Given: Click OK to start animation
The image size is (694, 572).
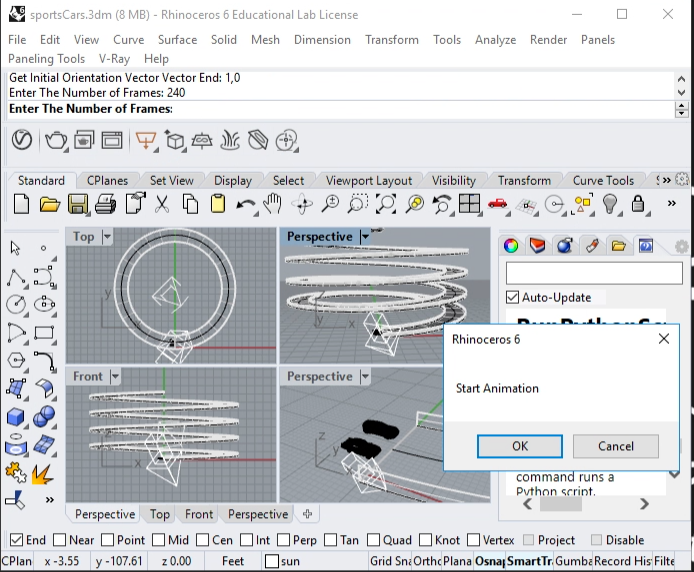Looking at the screenshot, I should pos(519,446).
